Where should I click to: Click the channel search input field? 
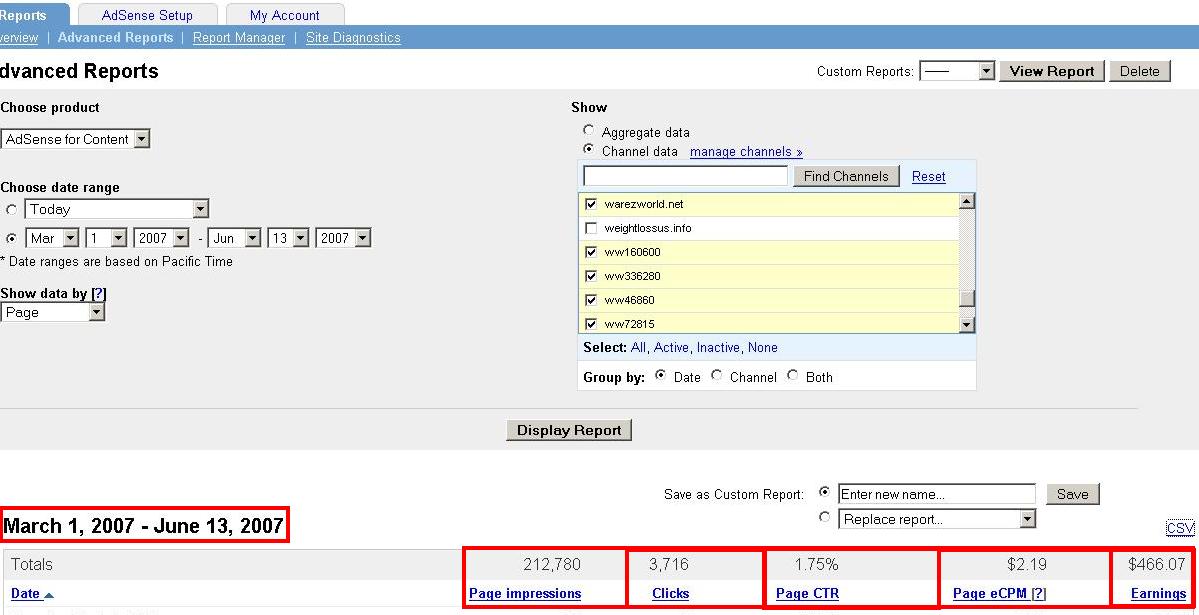pos(685,176)
